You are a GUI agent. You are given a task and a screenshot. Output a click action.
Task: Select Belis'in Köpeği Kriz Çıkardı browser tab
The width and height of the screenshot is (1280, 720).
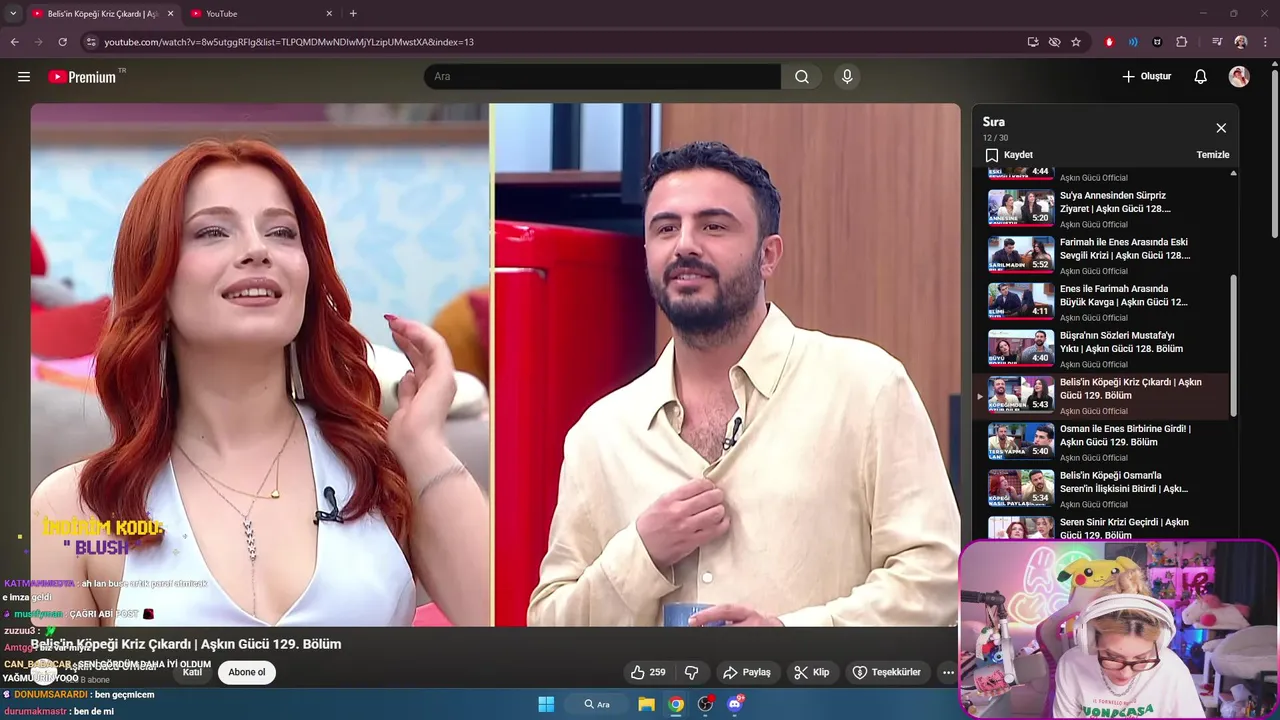coord(101,14)
